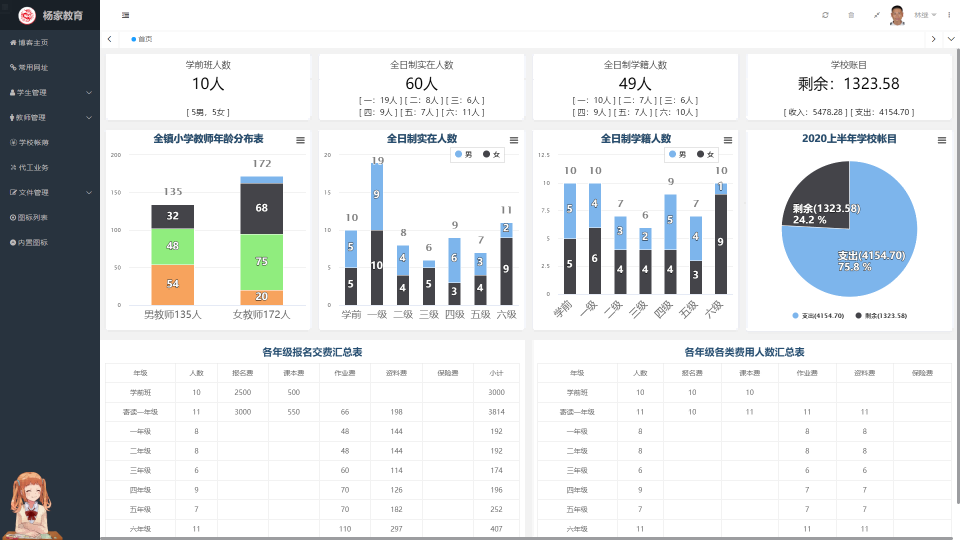
Task: Collapse the sidebar with the header menu icon
Action: 126,15
